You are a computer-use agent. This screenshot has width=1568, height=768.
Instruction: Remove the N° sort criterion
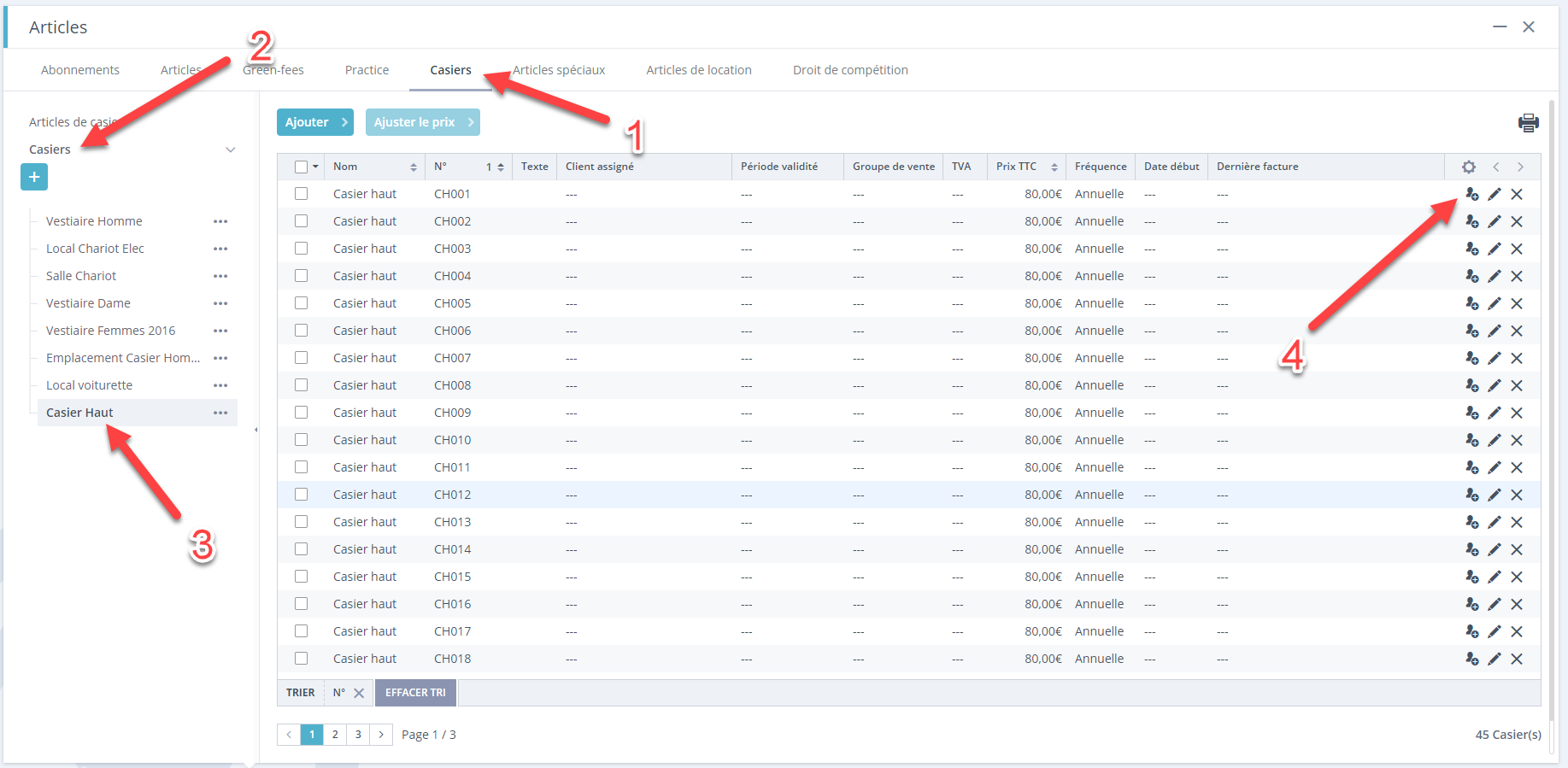coord(359,694)
